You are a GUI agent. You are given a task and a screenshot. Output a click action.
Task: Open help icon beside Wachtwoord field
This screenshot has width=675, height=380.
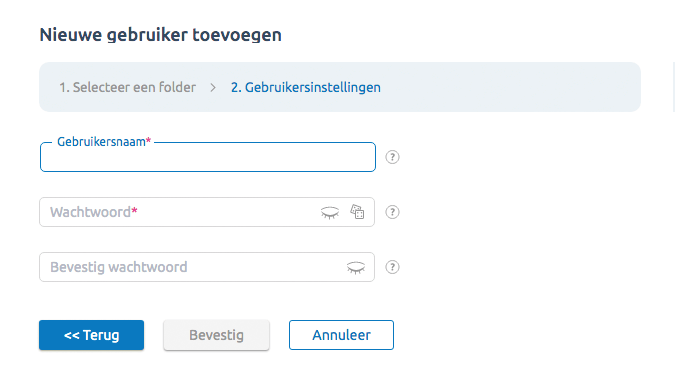(x=392, y=212)
